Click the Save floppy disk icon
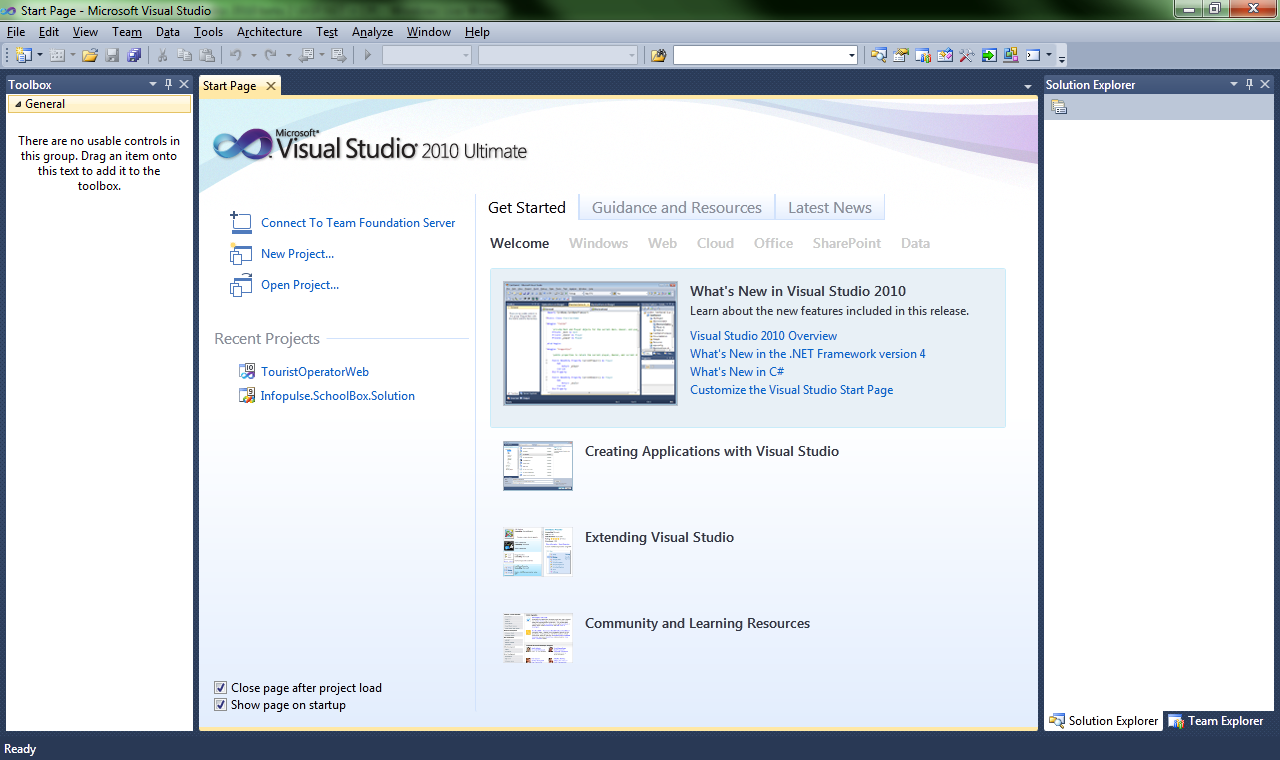1280x760 pixels. point(112,55)
